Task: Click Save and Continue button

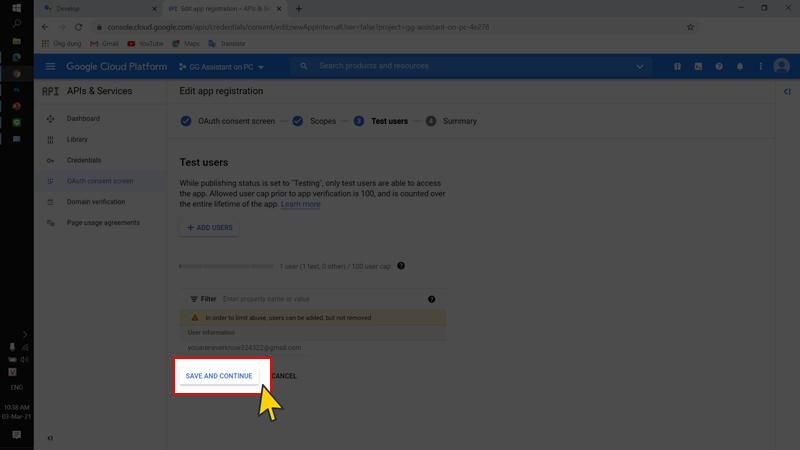Action: (x=219, y=376)
